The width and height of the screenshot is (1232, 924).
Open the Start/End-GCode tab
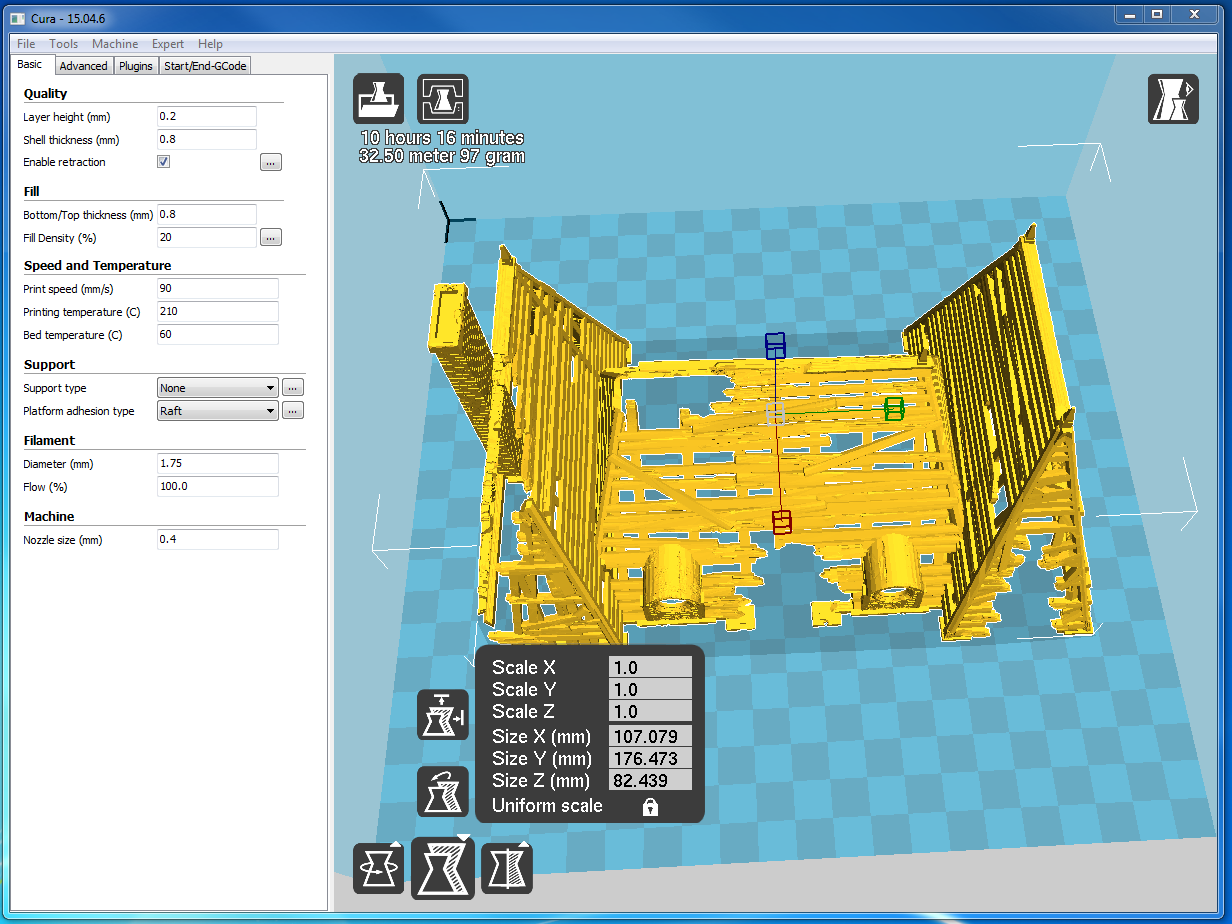[x=205, y=66]
